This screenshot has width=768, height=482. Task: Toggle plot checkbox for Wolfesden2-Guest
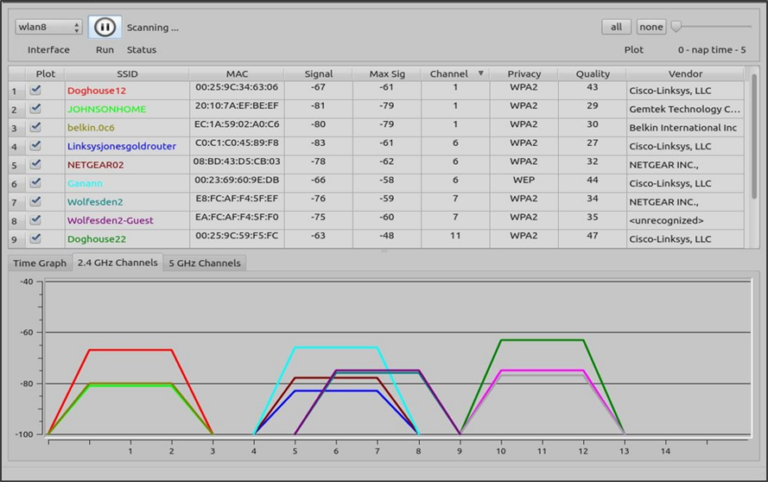click(x=37, y=220)
